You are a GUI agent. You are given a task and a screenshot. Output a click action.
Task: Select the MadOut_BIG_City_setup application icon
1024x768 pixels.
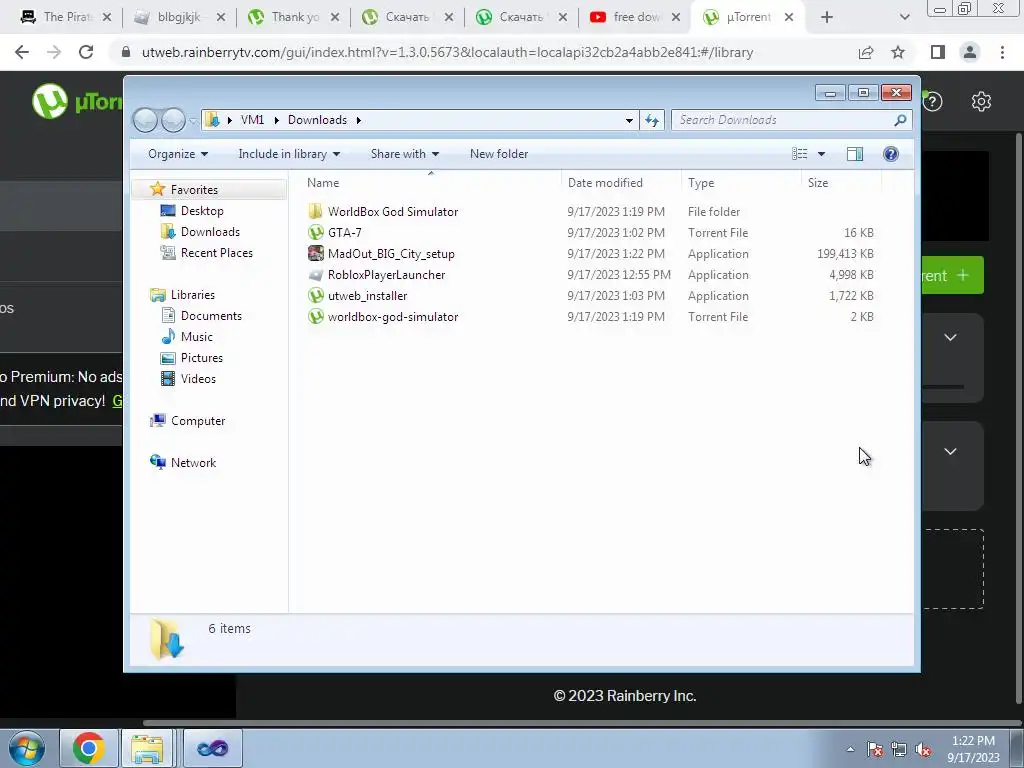coord(315,253)
